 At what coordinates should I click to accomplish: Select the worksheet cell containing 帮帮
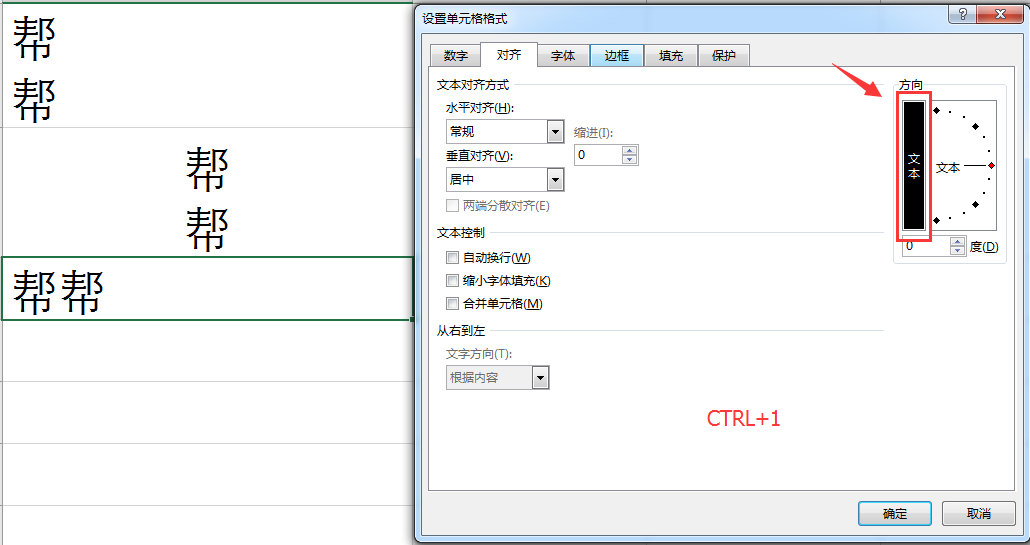click(207, 288)
